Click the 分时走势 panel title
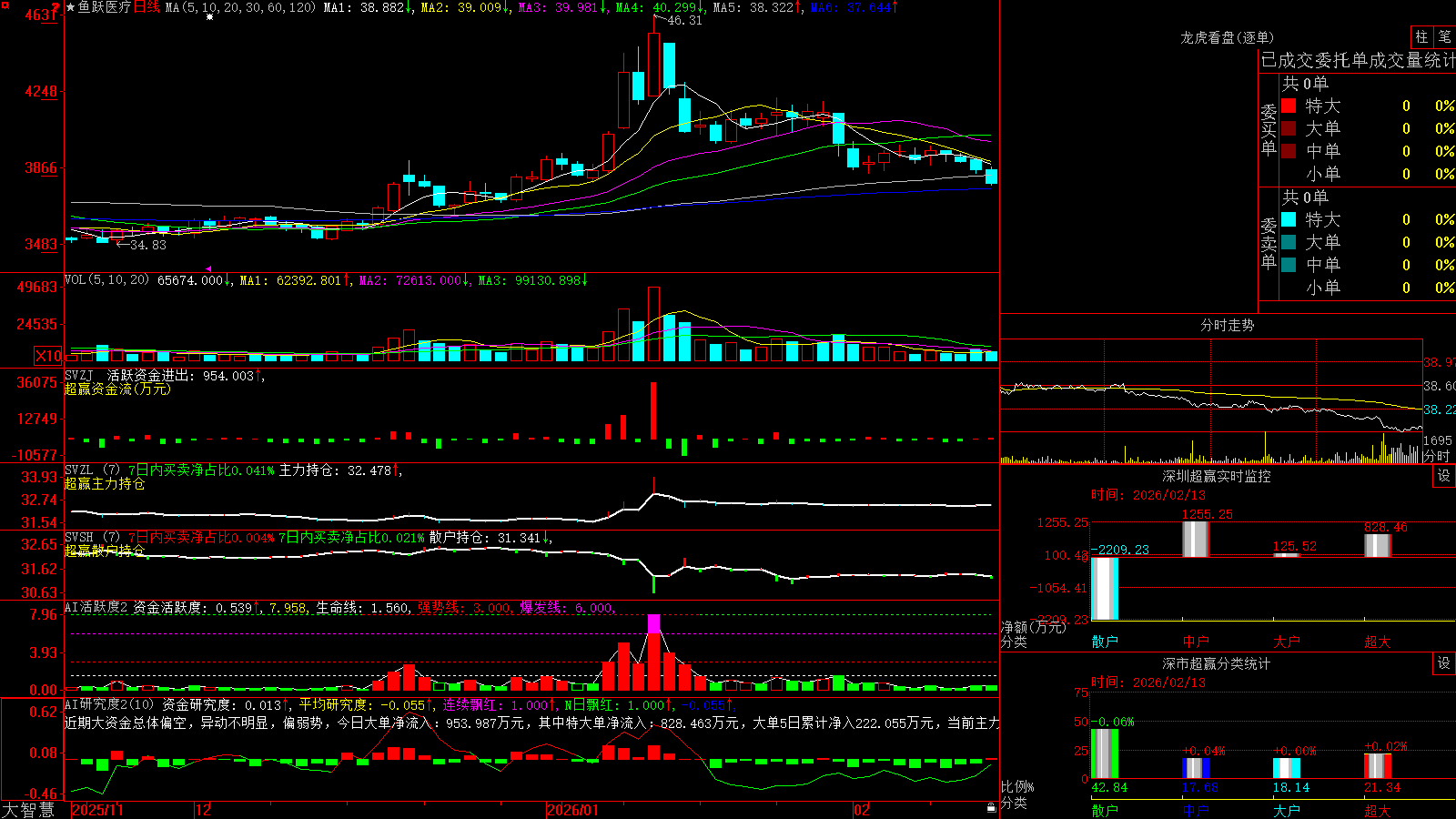This screenshot has height=819, width=1456. click(1227, 325)
